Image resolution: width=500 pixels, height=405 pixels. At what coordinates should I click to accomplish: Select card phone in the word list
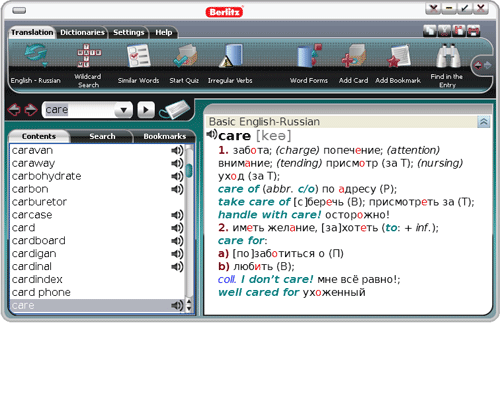[97, 292]
